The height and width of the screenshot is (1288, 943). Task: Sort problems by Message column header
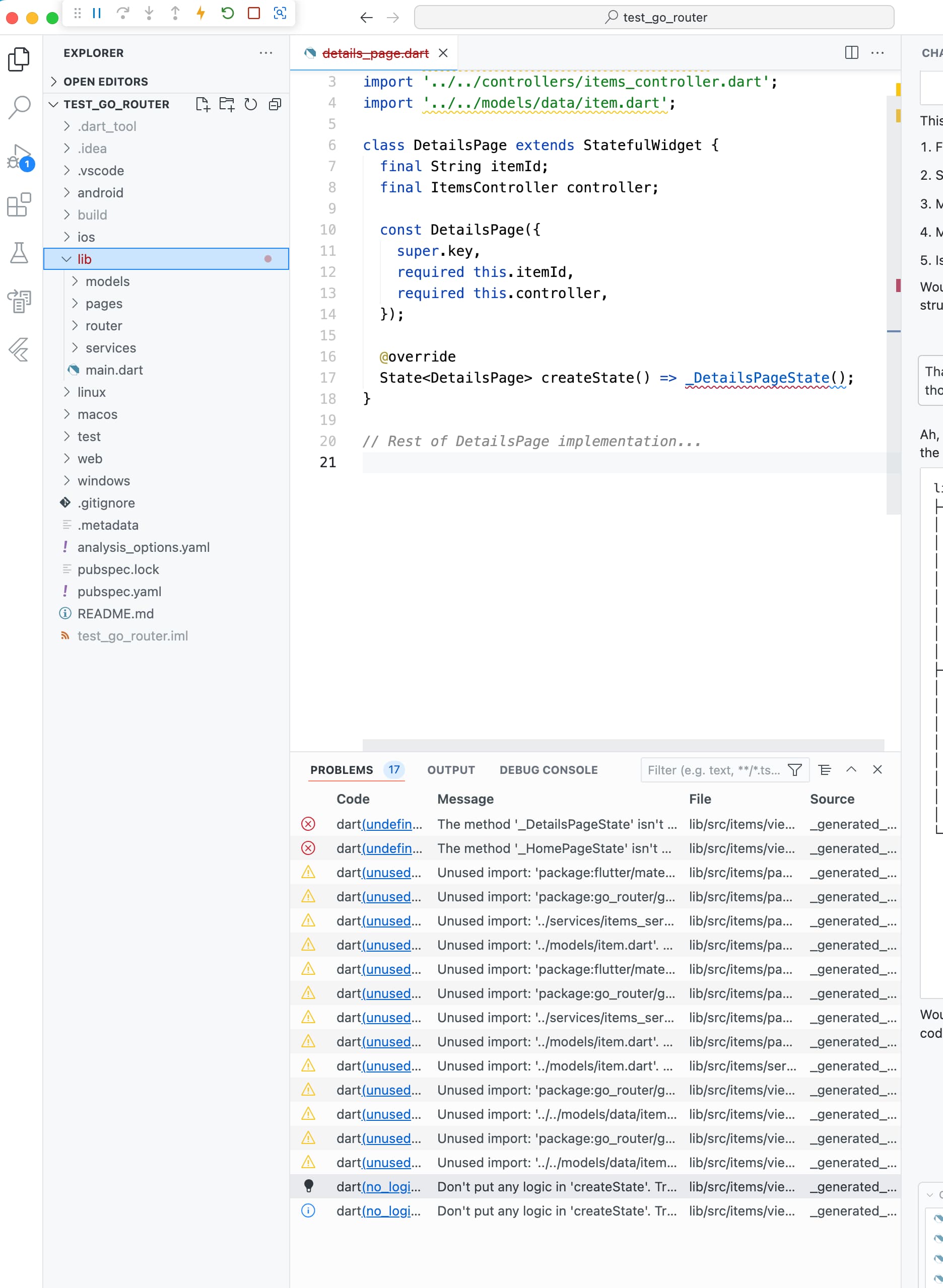click(x=465, y=799)
